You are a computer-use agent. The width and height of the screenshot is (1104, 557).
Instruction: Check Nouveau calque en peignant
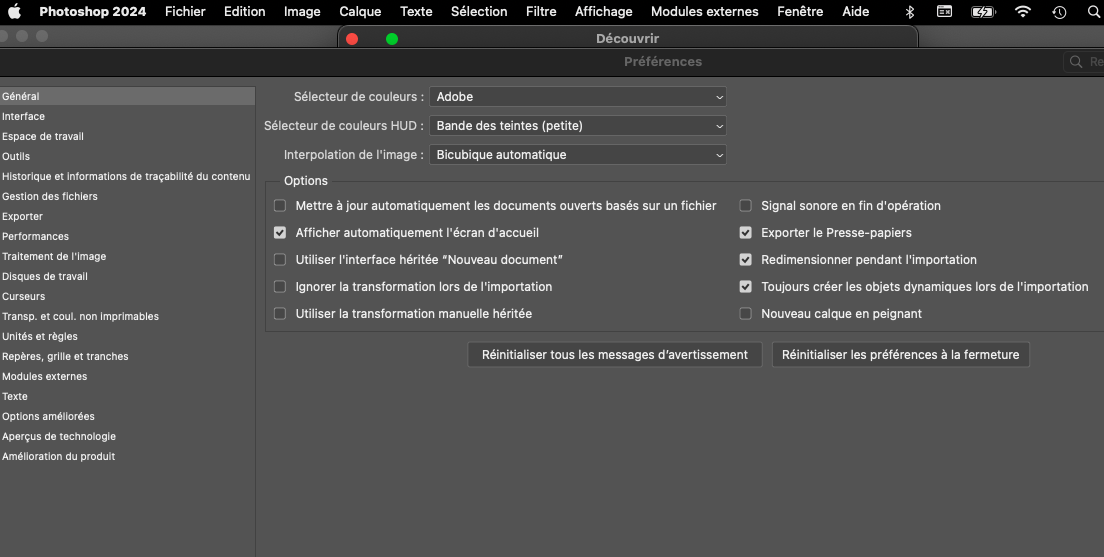pyautogui.click(x=745, y=314)
